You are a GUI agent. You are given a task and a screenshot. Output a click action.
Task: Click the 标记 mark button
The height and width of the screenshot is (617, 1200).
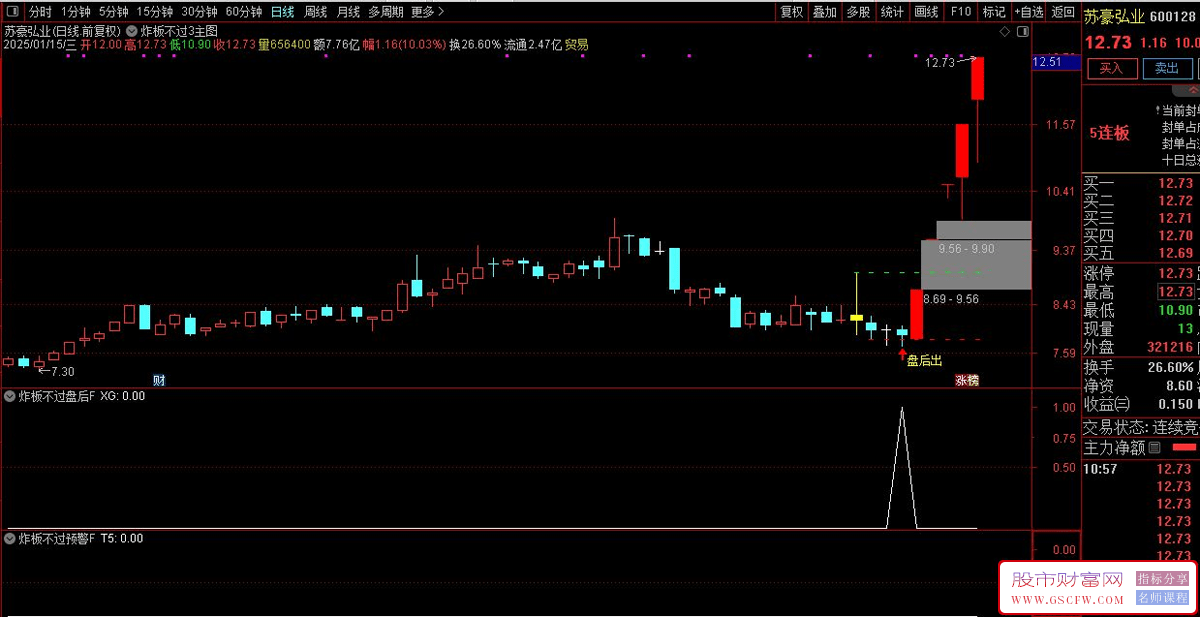click(x=994, y=12)
